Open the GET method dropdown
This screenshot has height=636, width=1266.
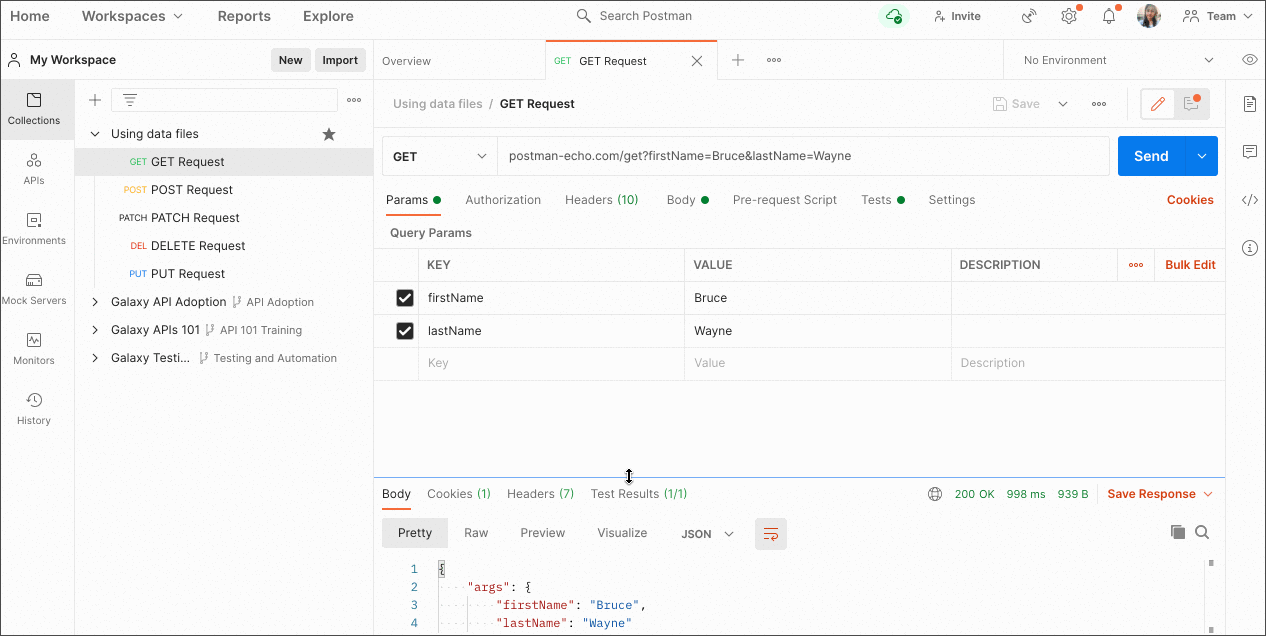pos(440,156)
